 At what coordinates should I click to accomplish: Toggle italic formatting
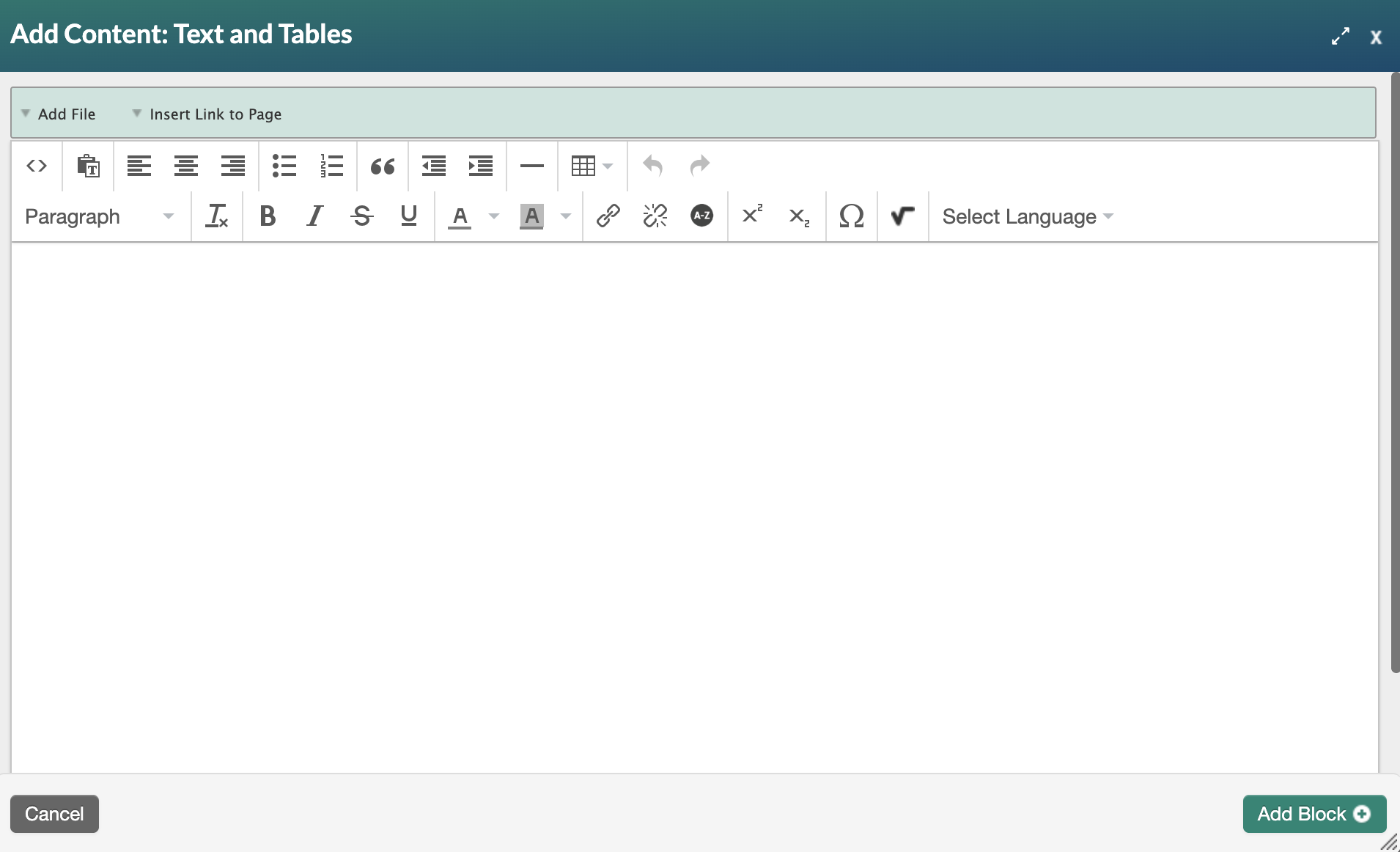click(x=315, y=216)
